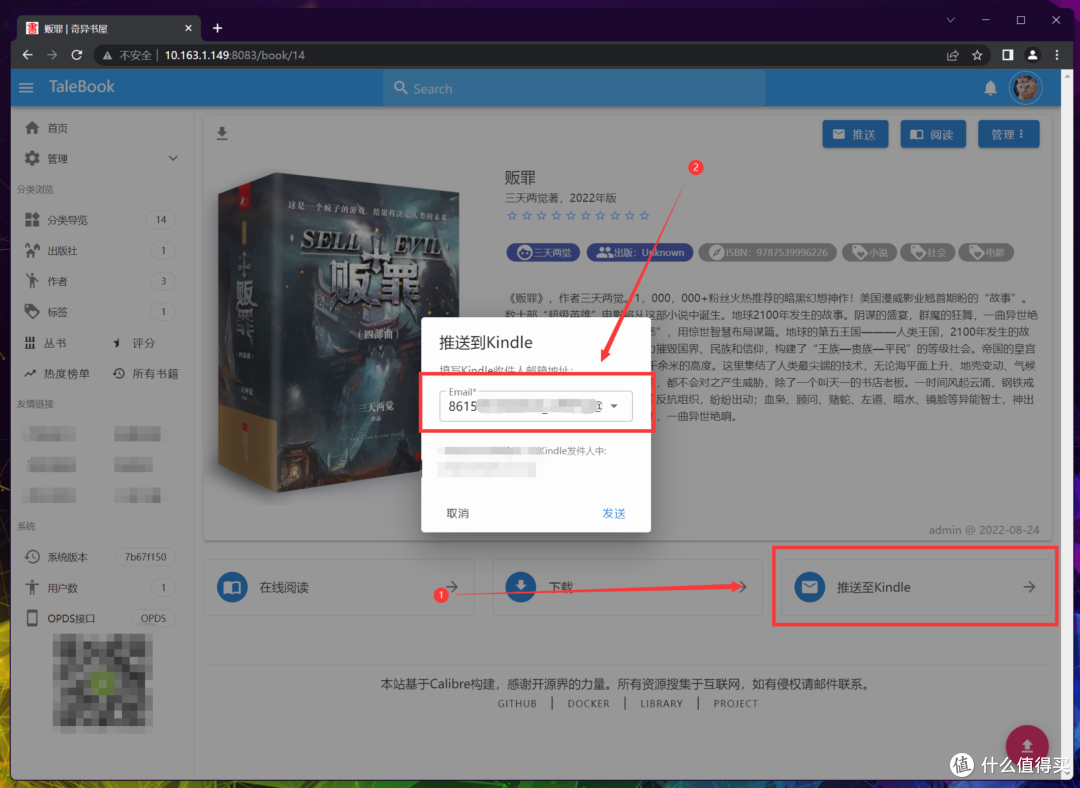The width and height of the screenshot is (1080, 788).
Task: Select the 作者 author sidebar icon
Action: pos(31,281)
